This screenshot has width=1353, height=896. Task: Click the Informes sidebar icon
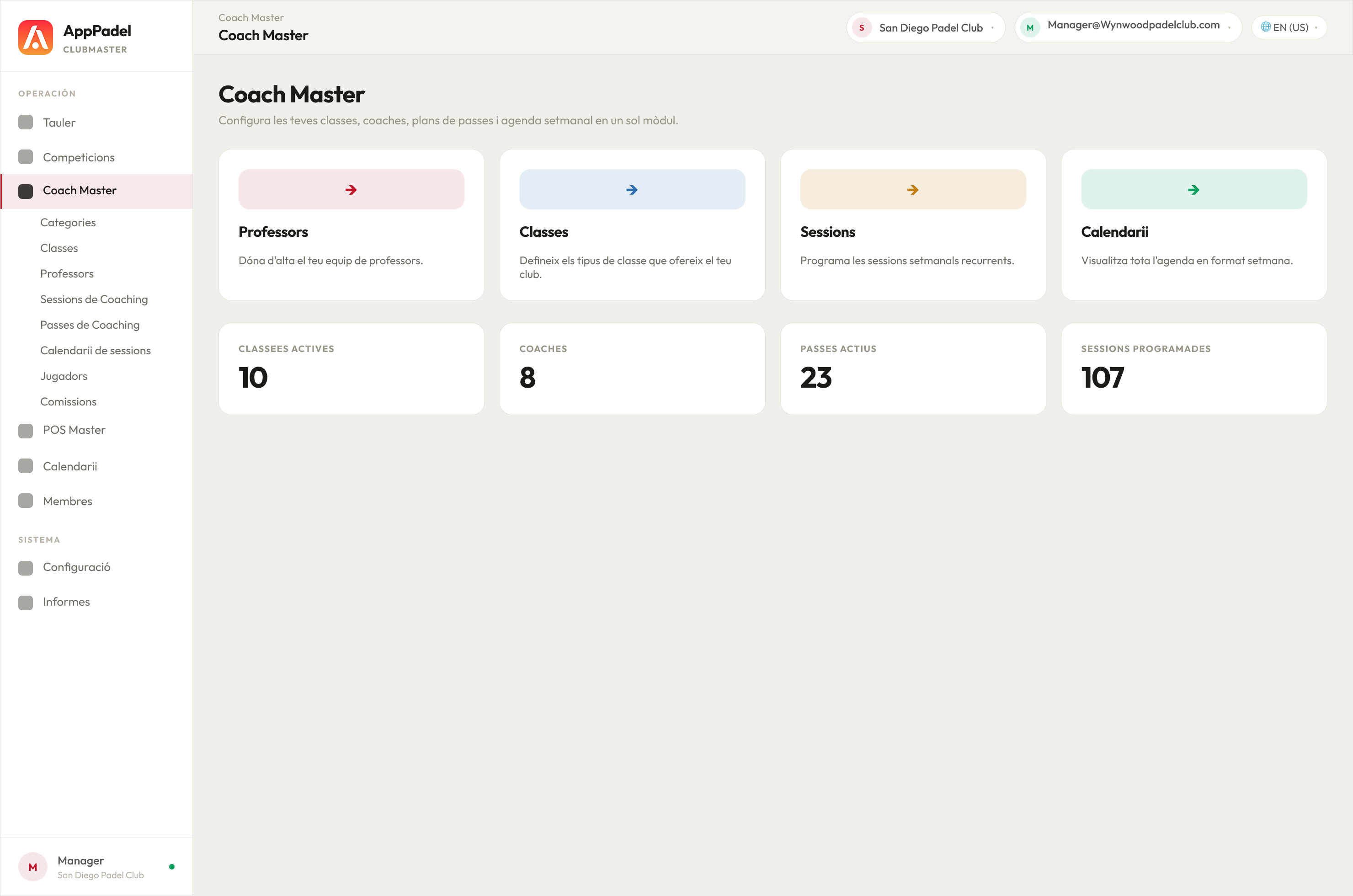click(26, 603)
